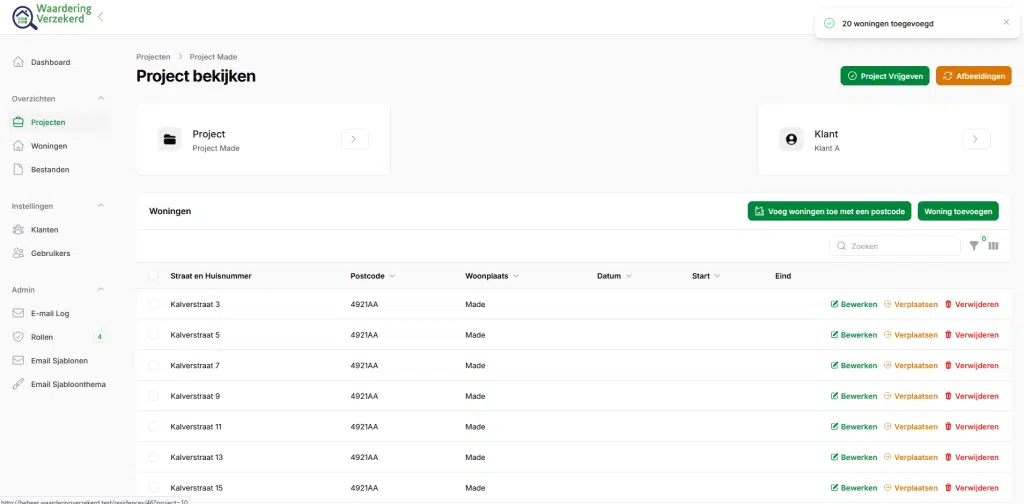Select the Kalverstraat 5 row checkbox
The height and width of the screenshot is (504, 1024).
point(153,335)
